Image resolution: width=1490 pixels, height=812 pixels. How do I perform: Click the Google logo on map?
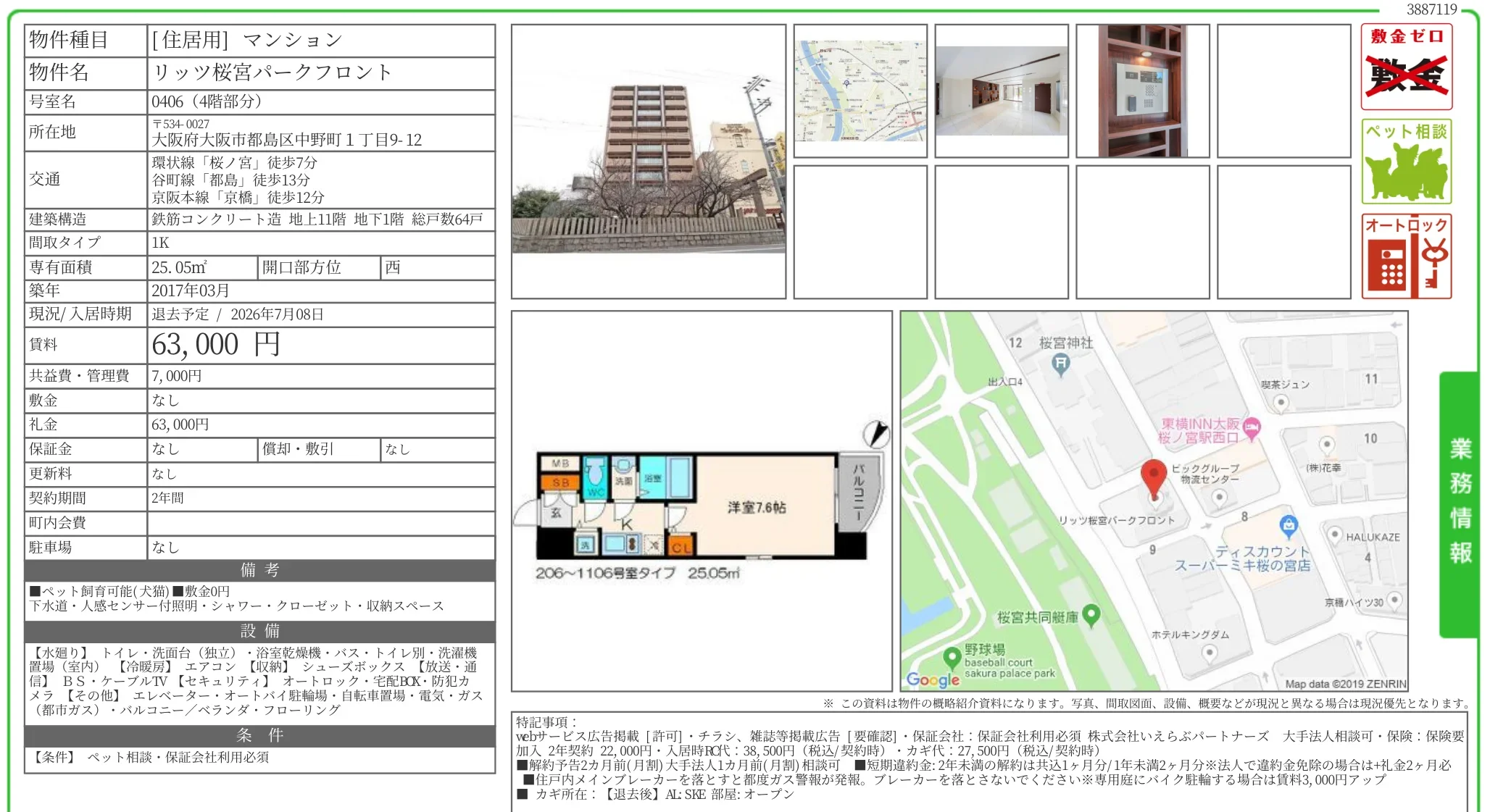click(x=933, y=679)
